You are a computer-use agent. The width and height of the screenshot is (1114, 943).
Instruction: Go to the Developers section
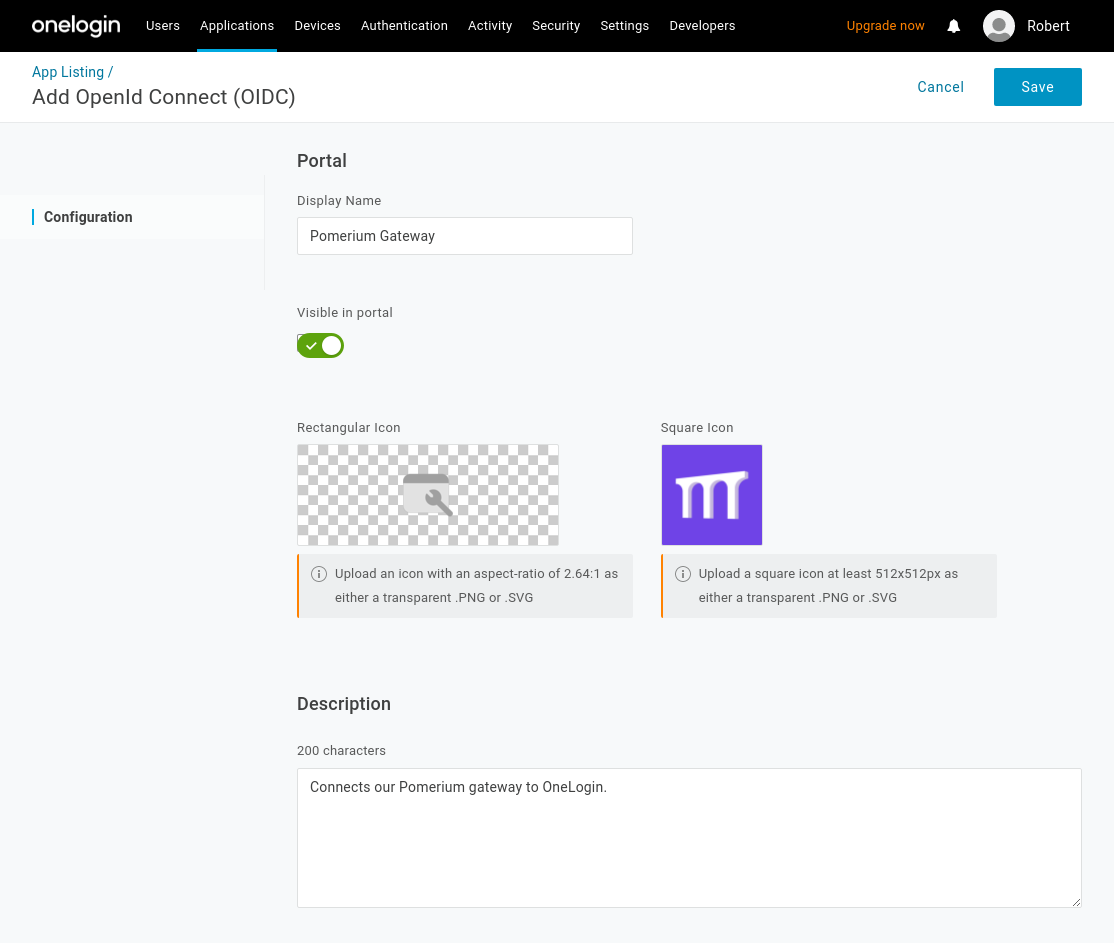pyautogui.click(x=702, y=26)
